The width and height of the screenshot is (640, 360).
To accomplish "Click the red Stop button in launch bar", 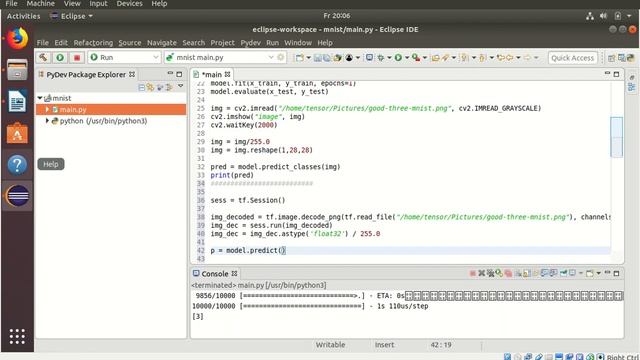I will pos(77,58).
